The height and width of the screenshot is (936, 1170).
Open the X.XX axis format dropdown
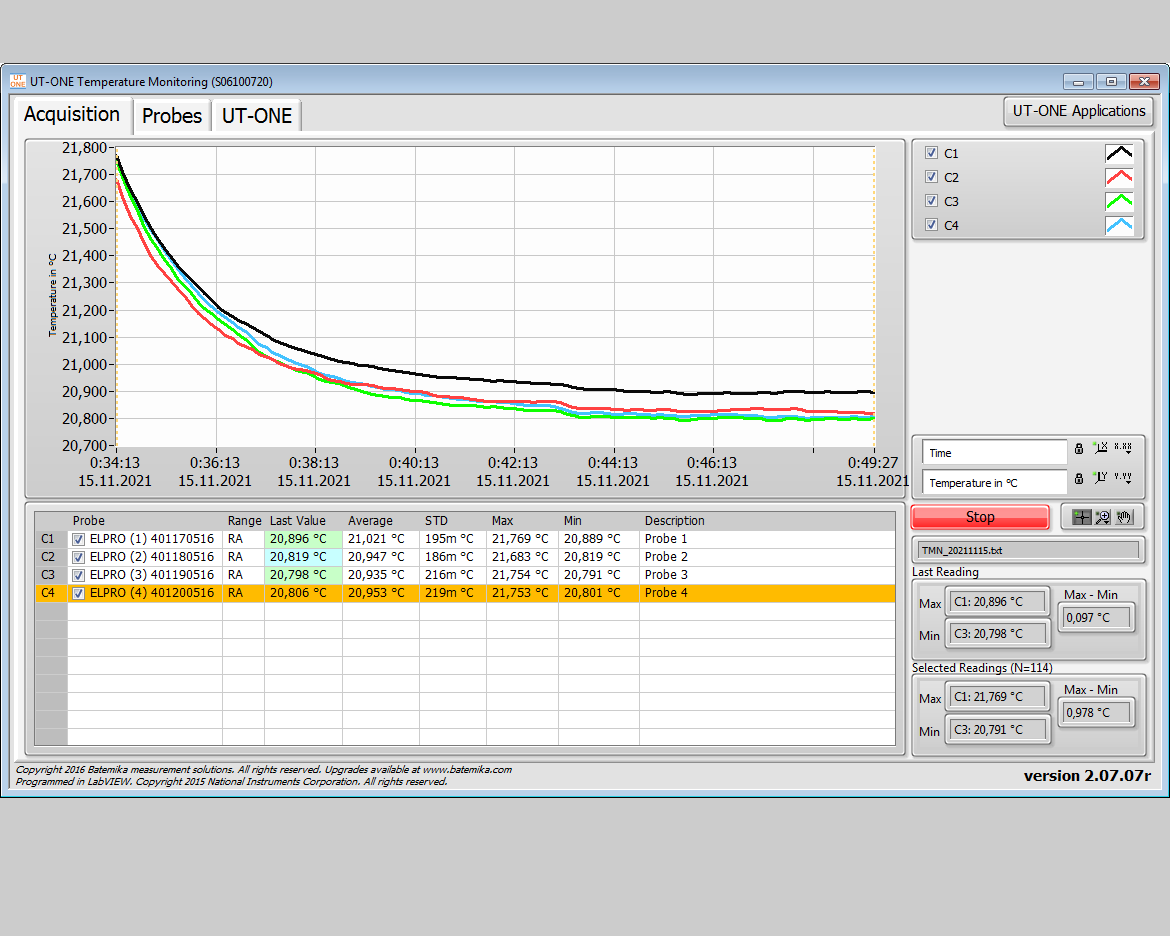coord(1125,448)
